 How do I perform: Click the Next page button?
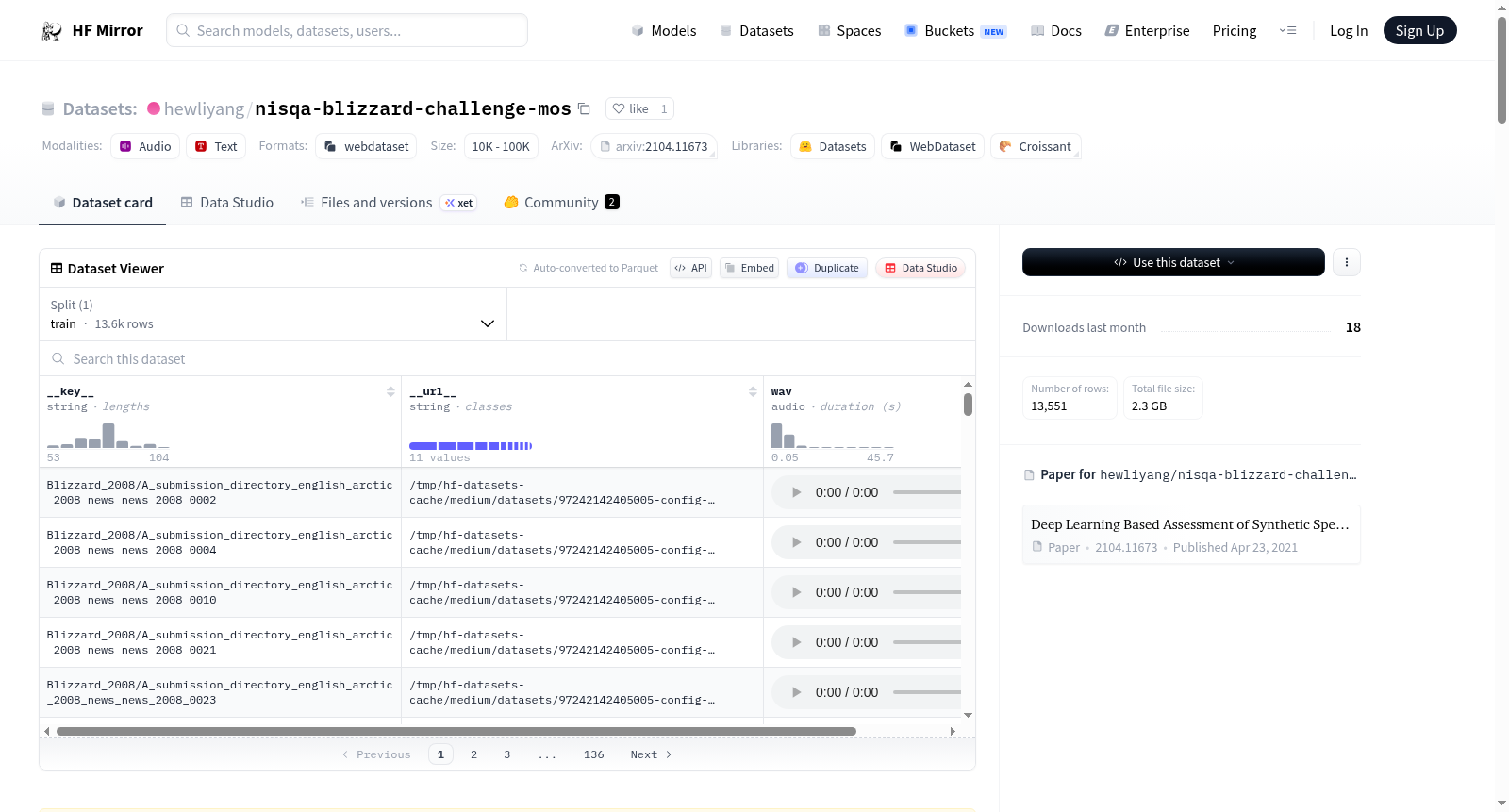(651, 754)
